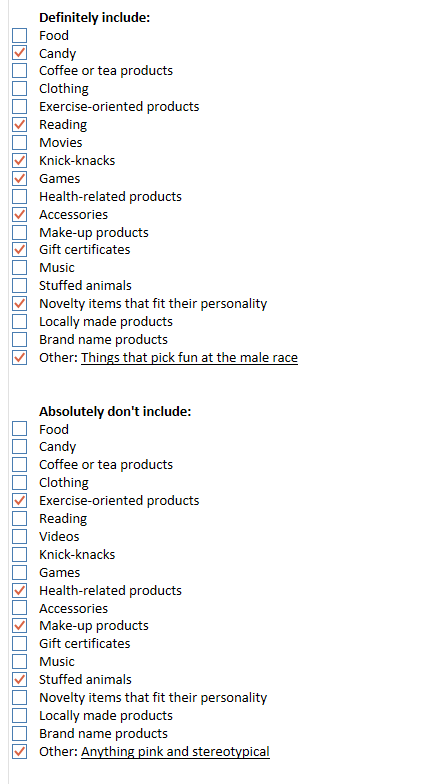The height and width of the screenshot is (784, 433).
Task: Uncheck Make-up products under Absolutely don't include
Action: [x=20, y=626]
